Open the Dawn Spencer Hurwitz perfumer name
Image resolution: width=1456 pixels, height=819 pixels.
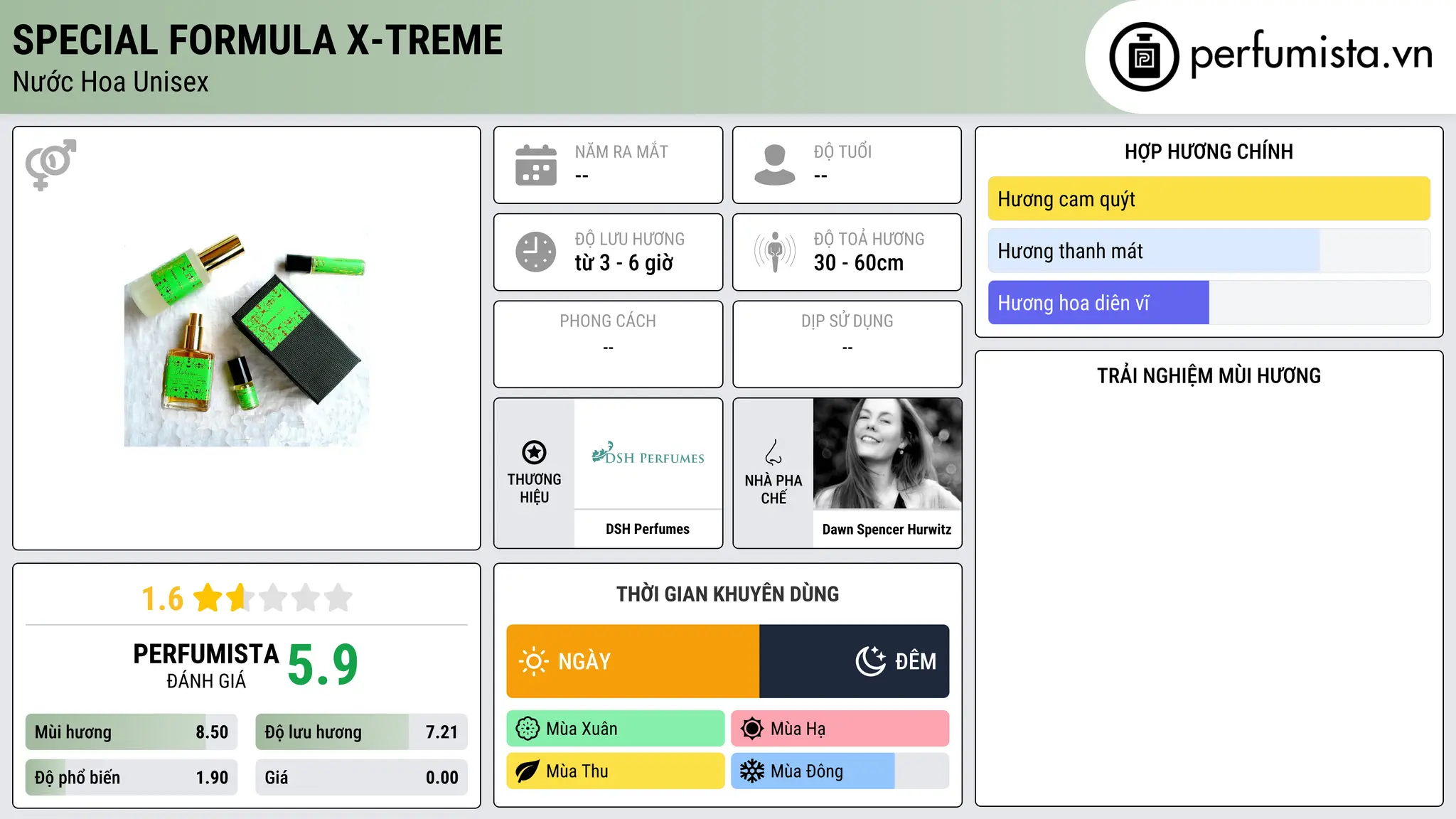point(887,530)
